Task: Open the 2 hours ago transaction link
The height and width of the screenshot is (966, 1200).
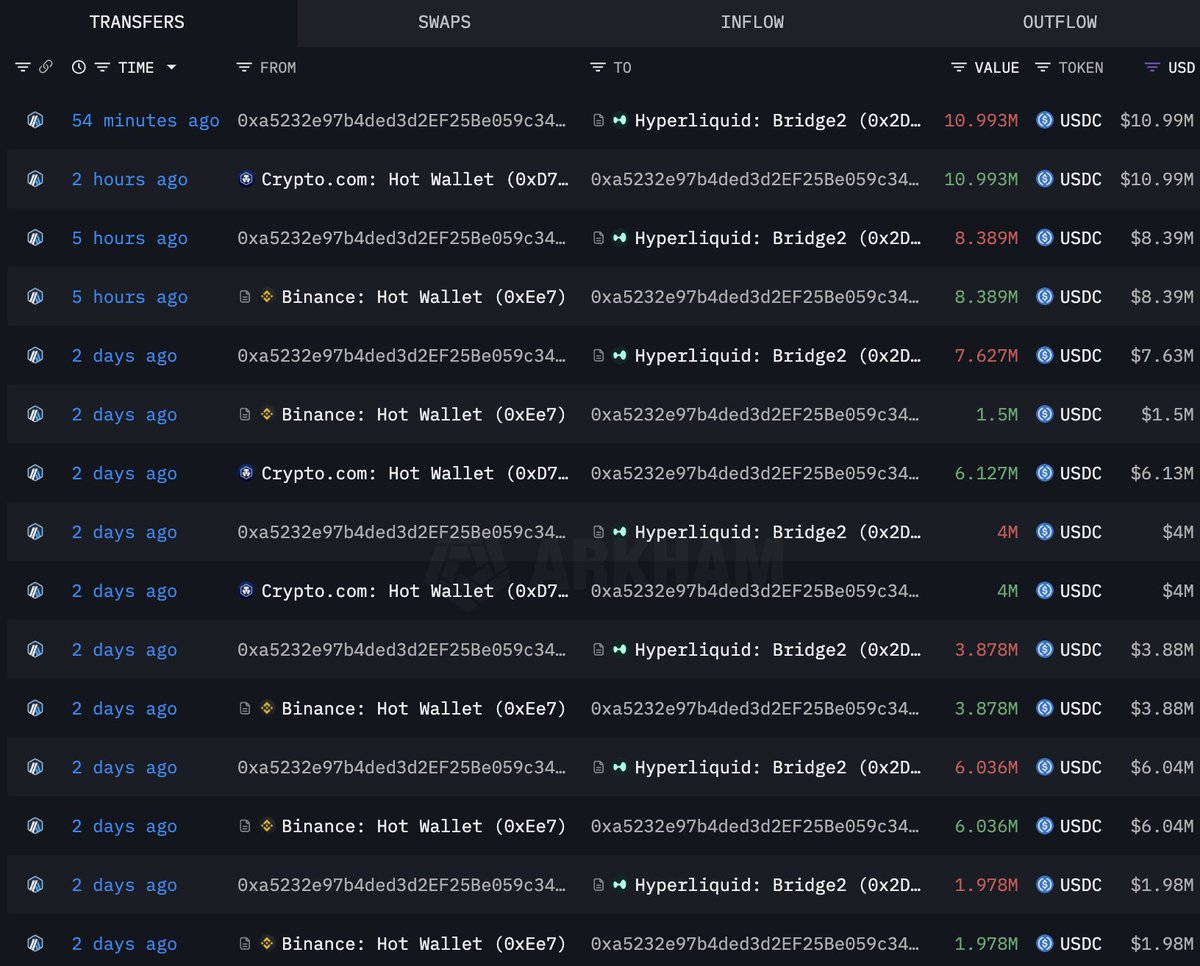Action: pos(129,180)
